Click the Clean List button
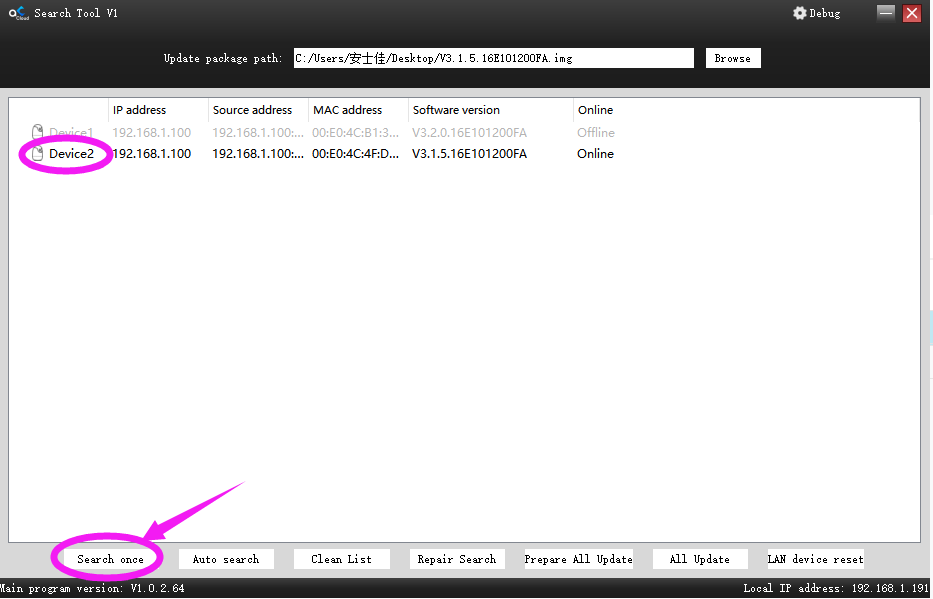This screenshot has height=599, width=933. [x=342, y=559]
